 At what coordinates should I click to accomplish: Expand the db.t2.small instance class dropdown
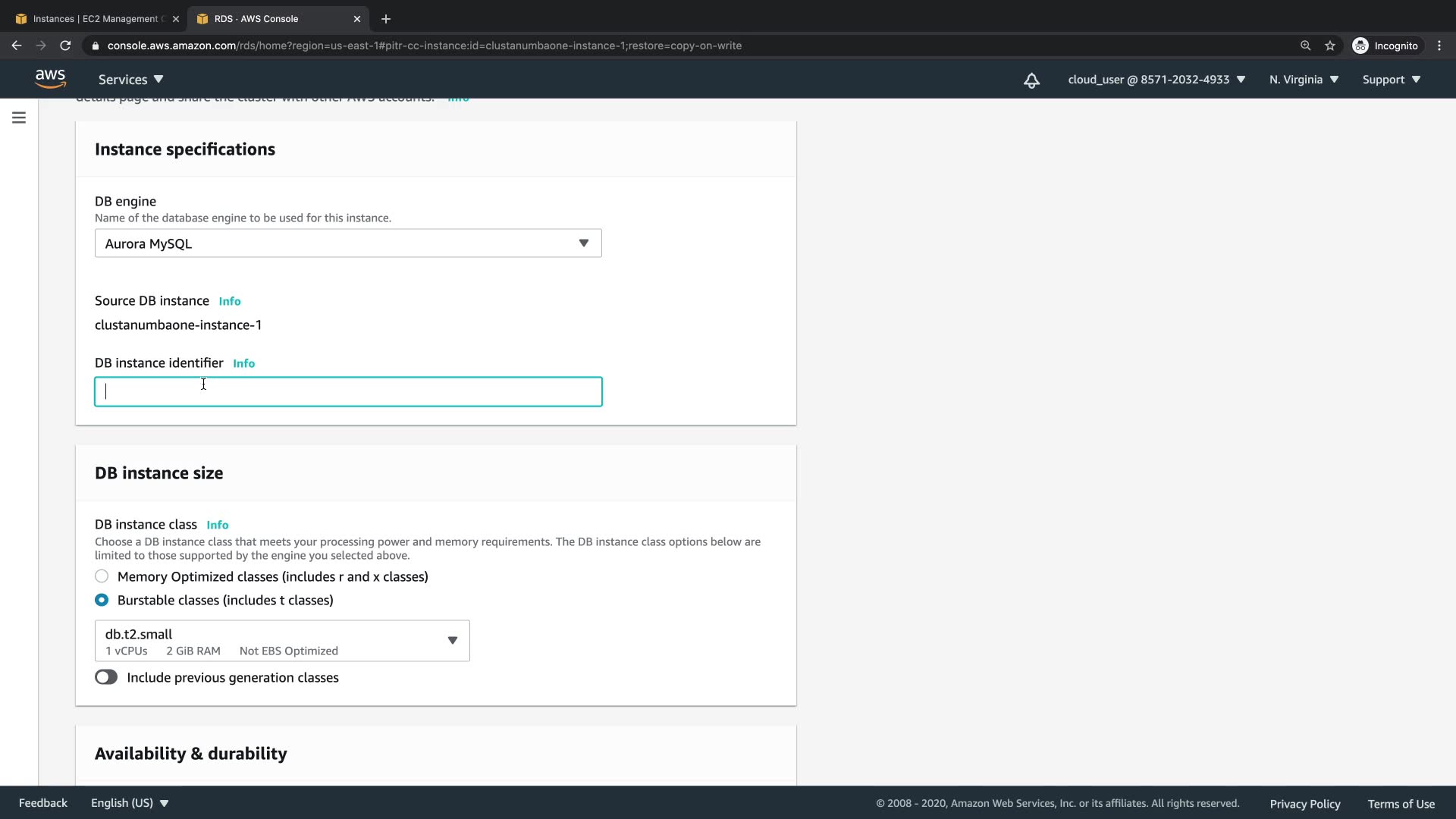pos(282,641)
